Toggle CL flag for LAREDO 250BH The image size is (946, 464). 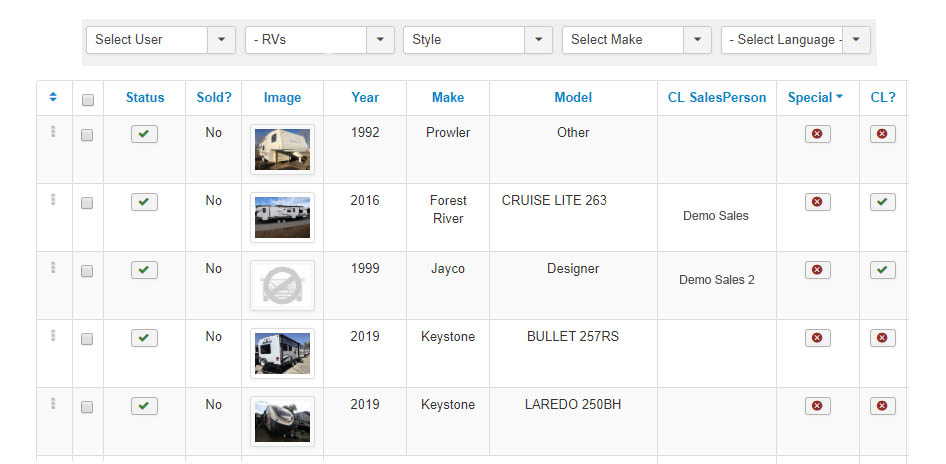tap(883, 406)
